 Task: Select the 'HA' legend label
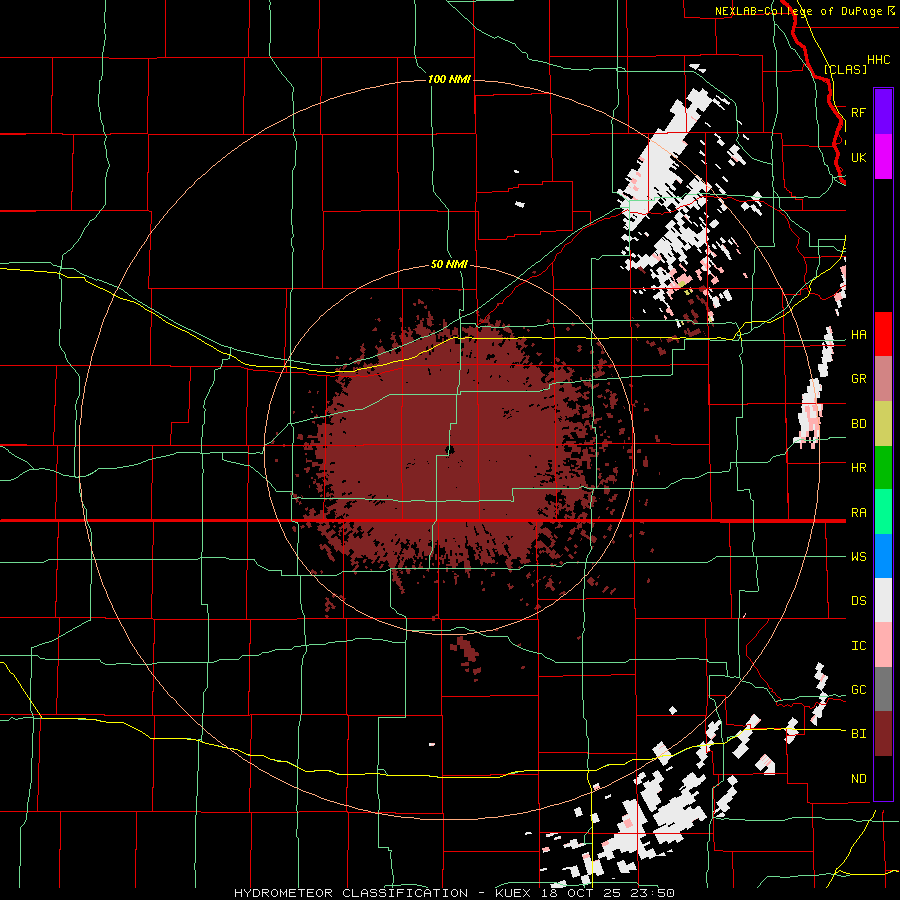point(858,334)
